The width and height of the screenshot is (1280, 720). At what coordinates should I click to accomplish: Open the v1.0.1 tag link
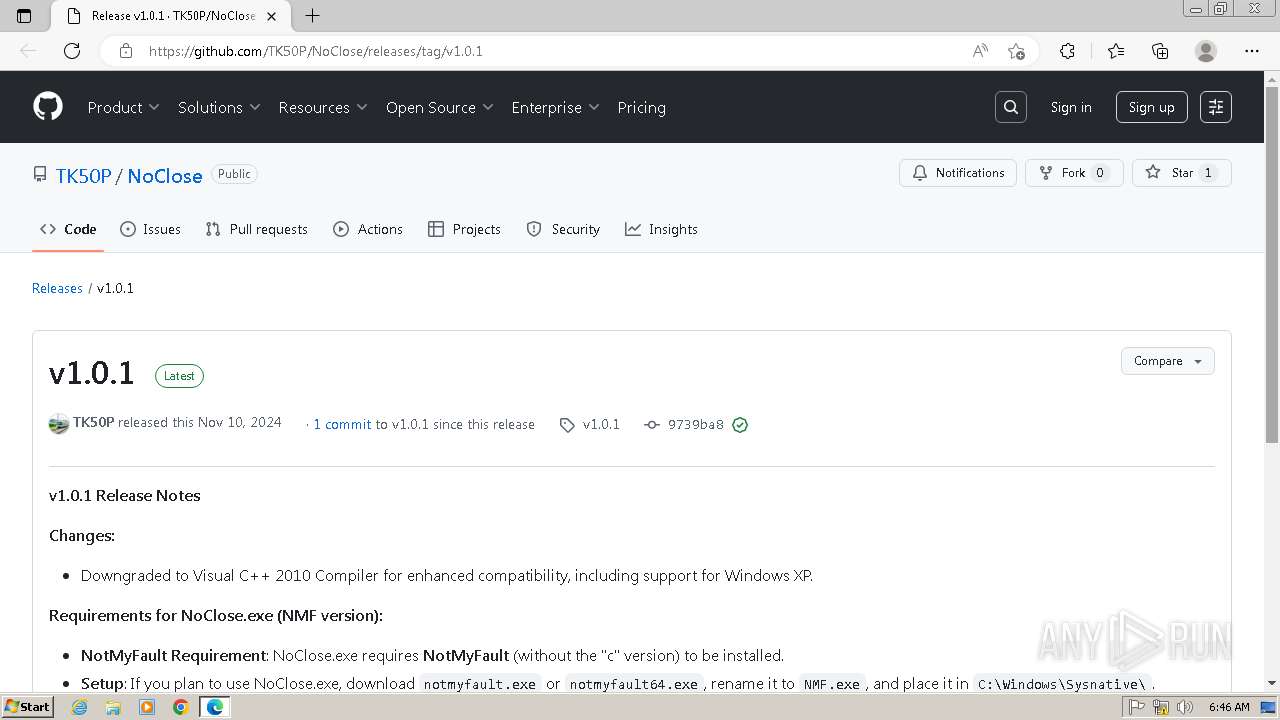590,424
